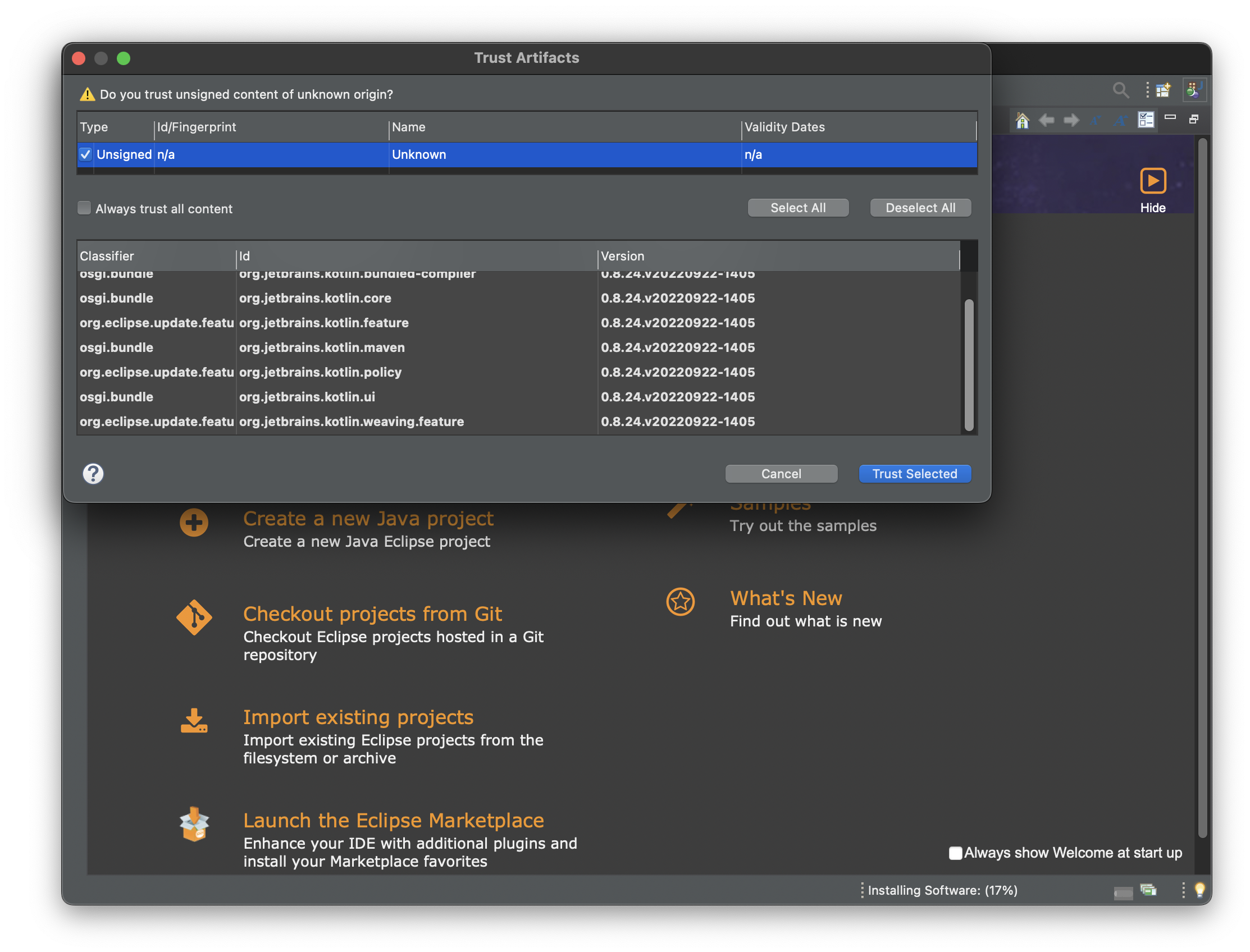Click the enlarge font size icon
This screenshot has width=1250, height=952.
pos(1120,120)
